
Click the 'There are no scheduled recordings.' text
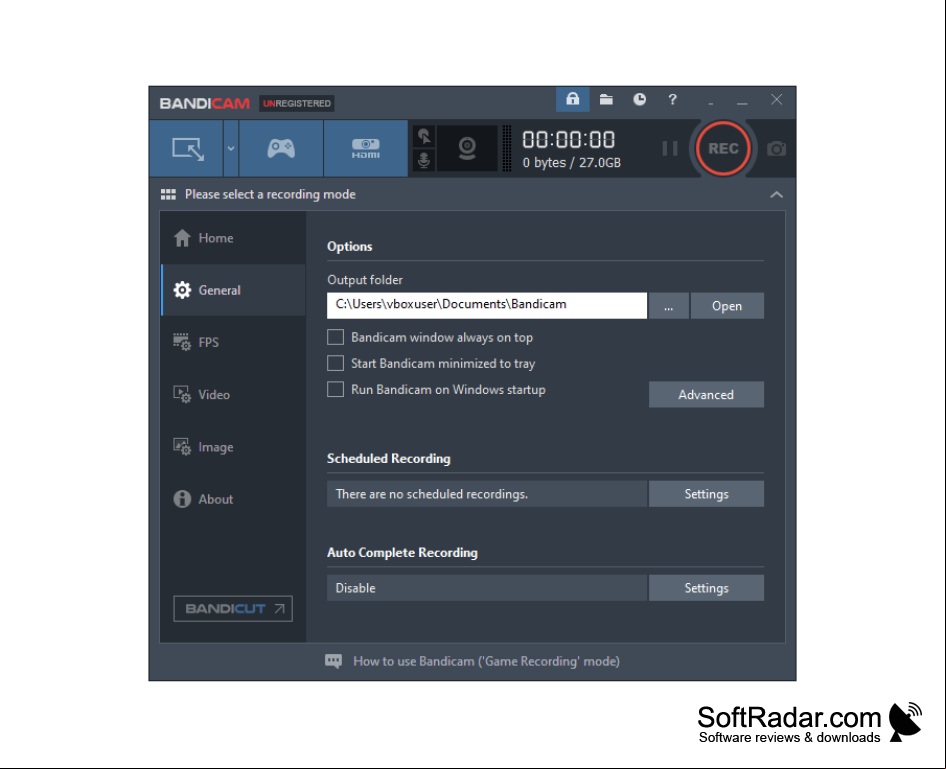click(x=432, y=494)
